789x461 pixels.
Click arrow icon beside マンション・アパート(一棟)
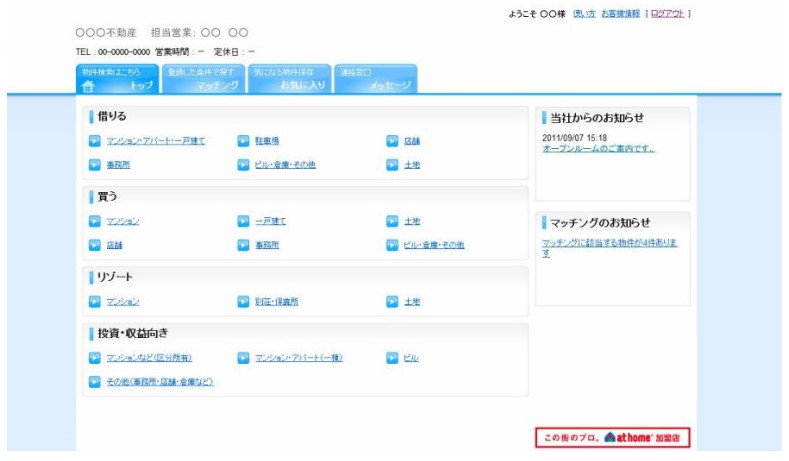(243, 358)
